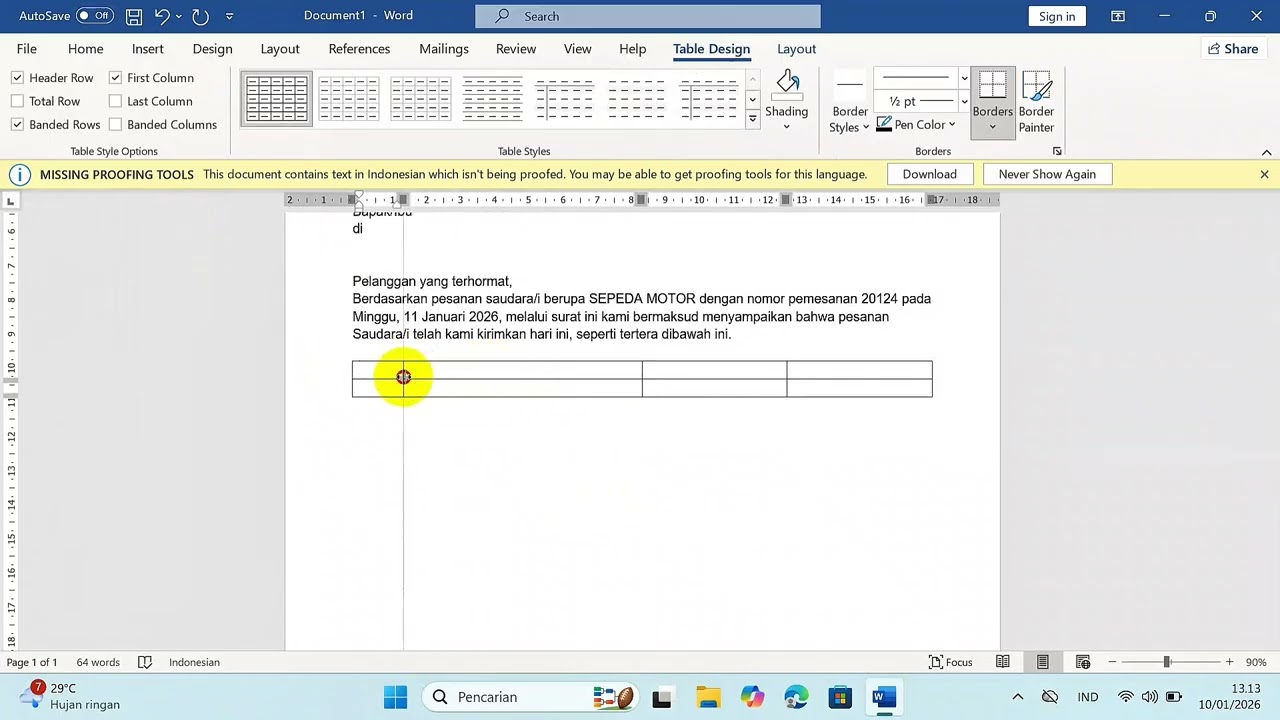
Task: Open Customize Quick Access Toolbar arrow
Action: click(229, 16)
